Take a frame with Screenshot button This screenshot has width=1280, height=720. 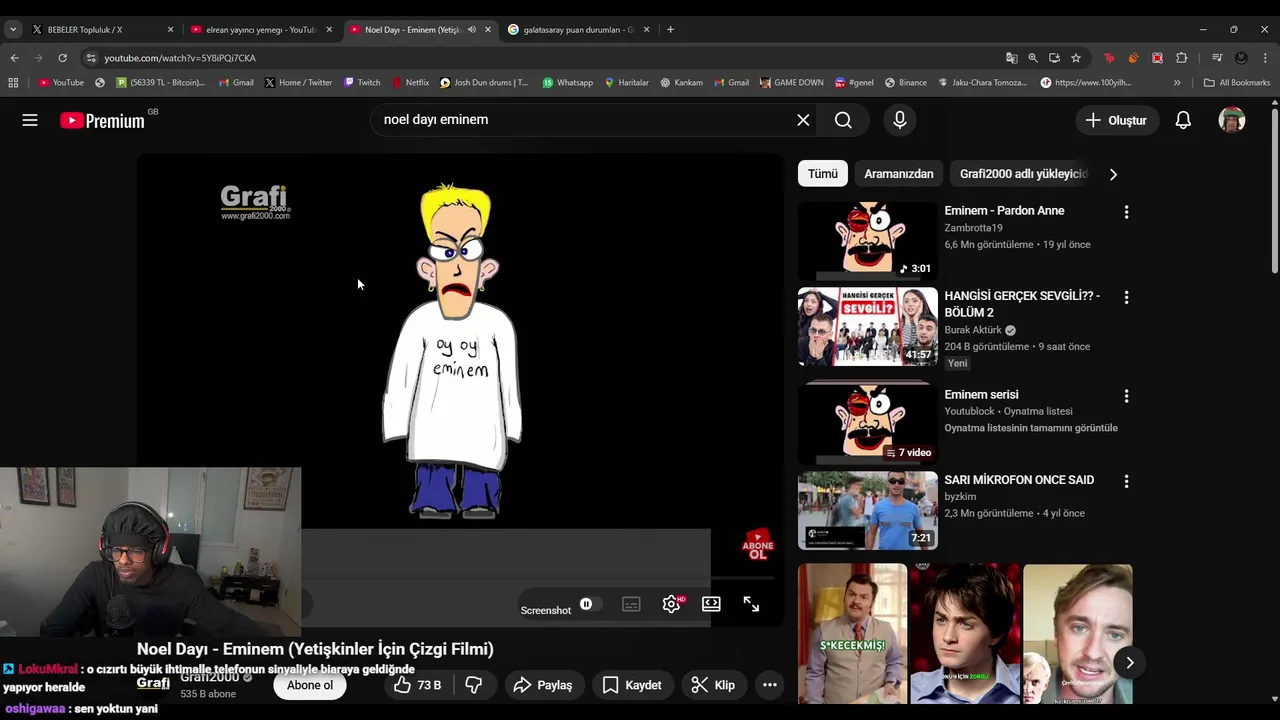coord(546,610)
